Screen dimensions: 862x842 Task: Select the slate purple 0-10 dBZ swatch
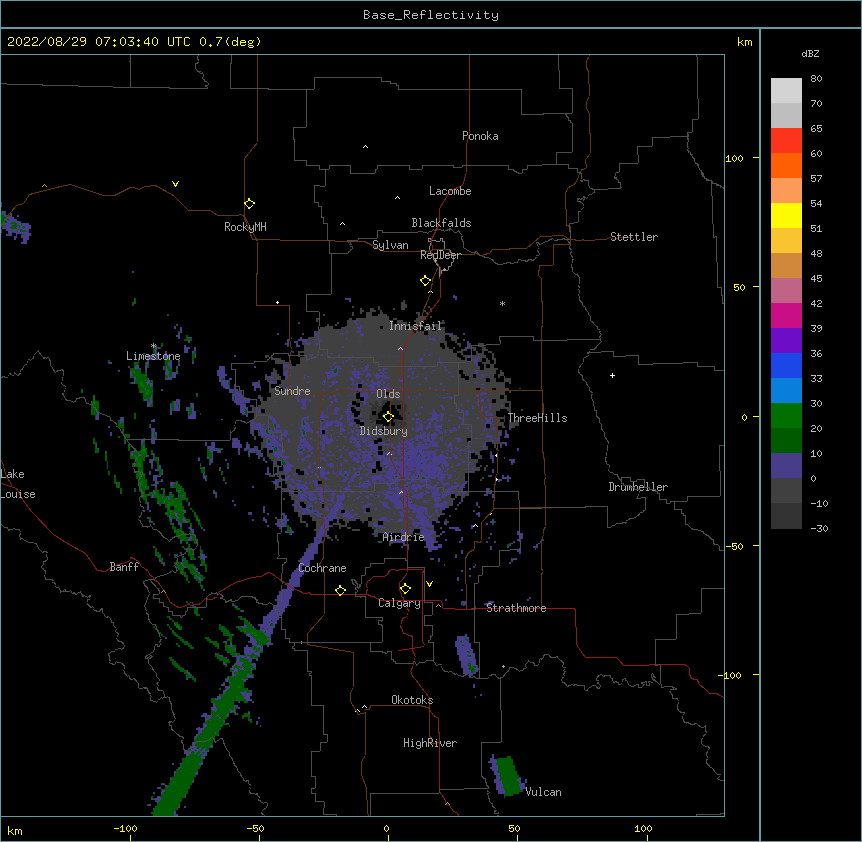tap(786, 466)
